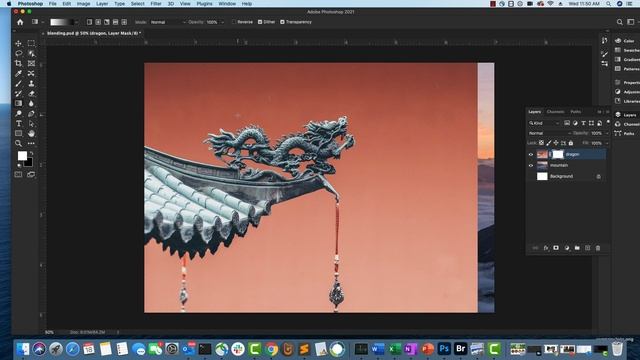Select the History Brush tool
This screenshot has height=360, width=640.
point(18,93)
